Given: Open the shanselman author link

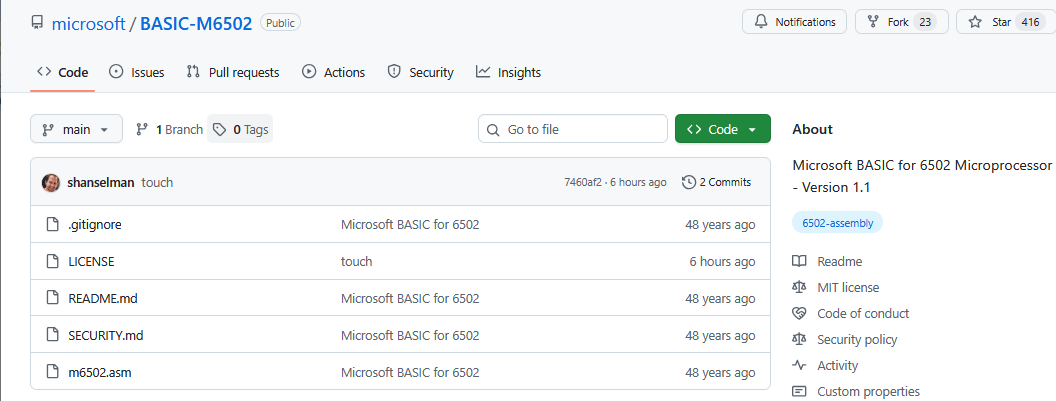Looking at the screenshot, I should point(101,182).
